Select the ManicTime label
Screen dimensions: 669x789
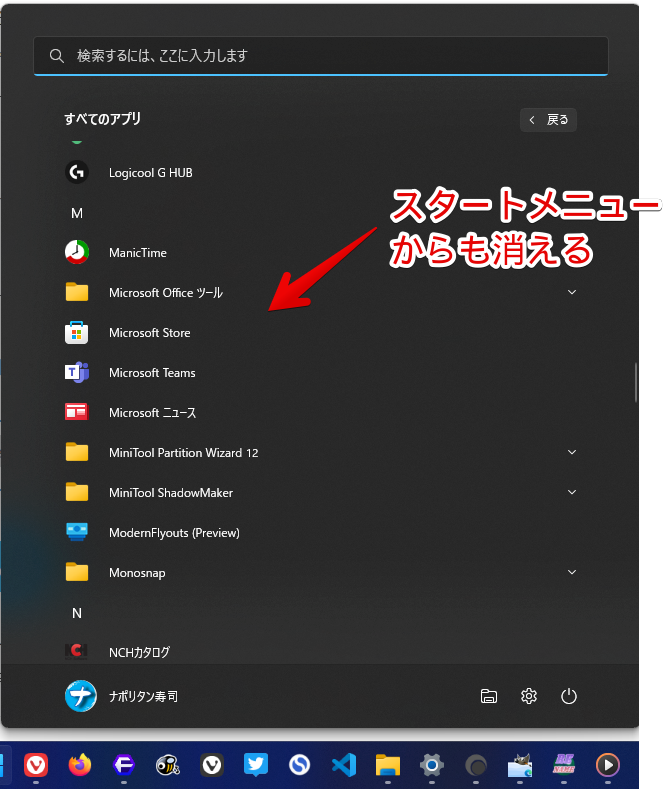coord(138,253)
